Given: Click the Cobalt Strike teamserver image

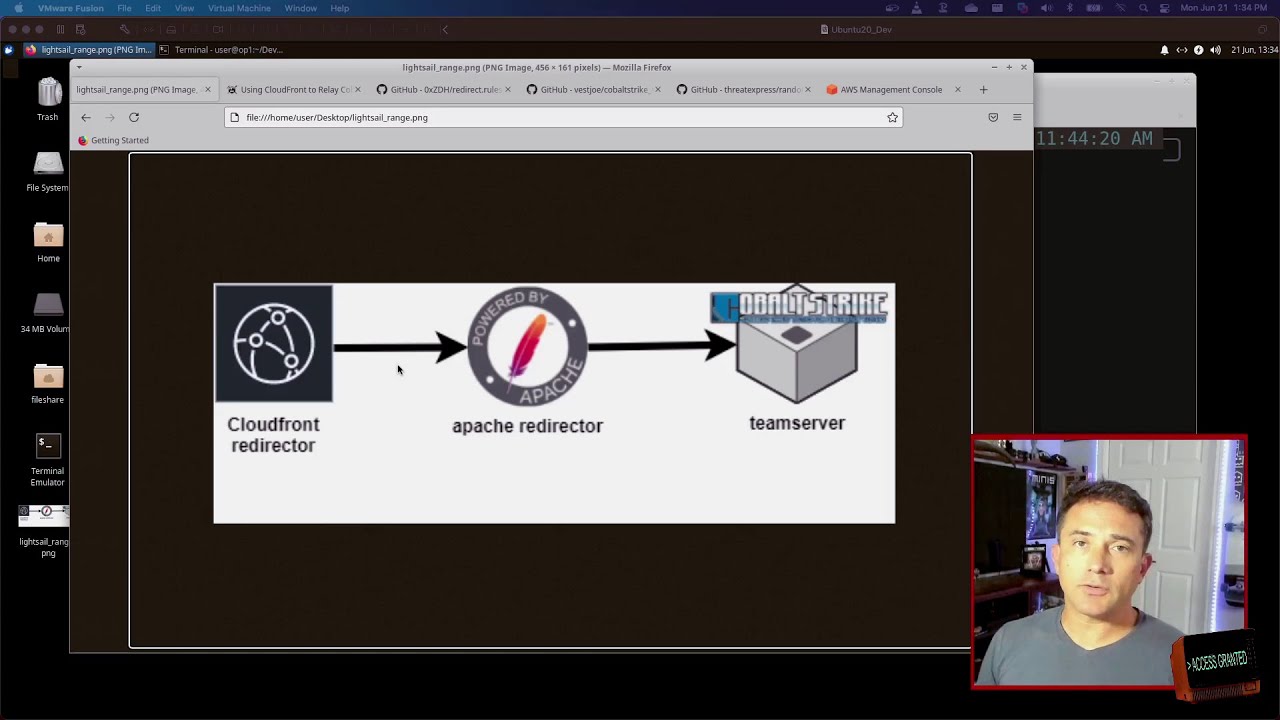Looking at the screenshot, I should [797, 345].
